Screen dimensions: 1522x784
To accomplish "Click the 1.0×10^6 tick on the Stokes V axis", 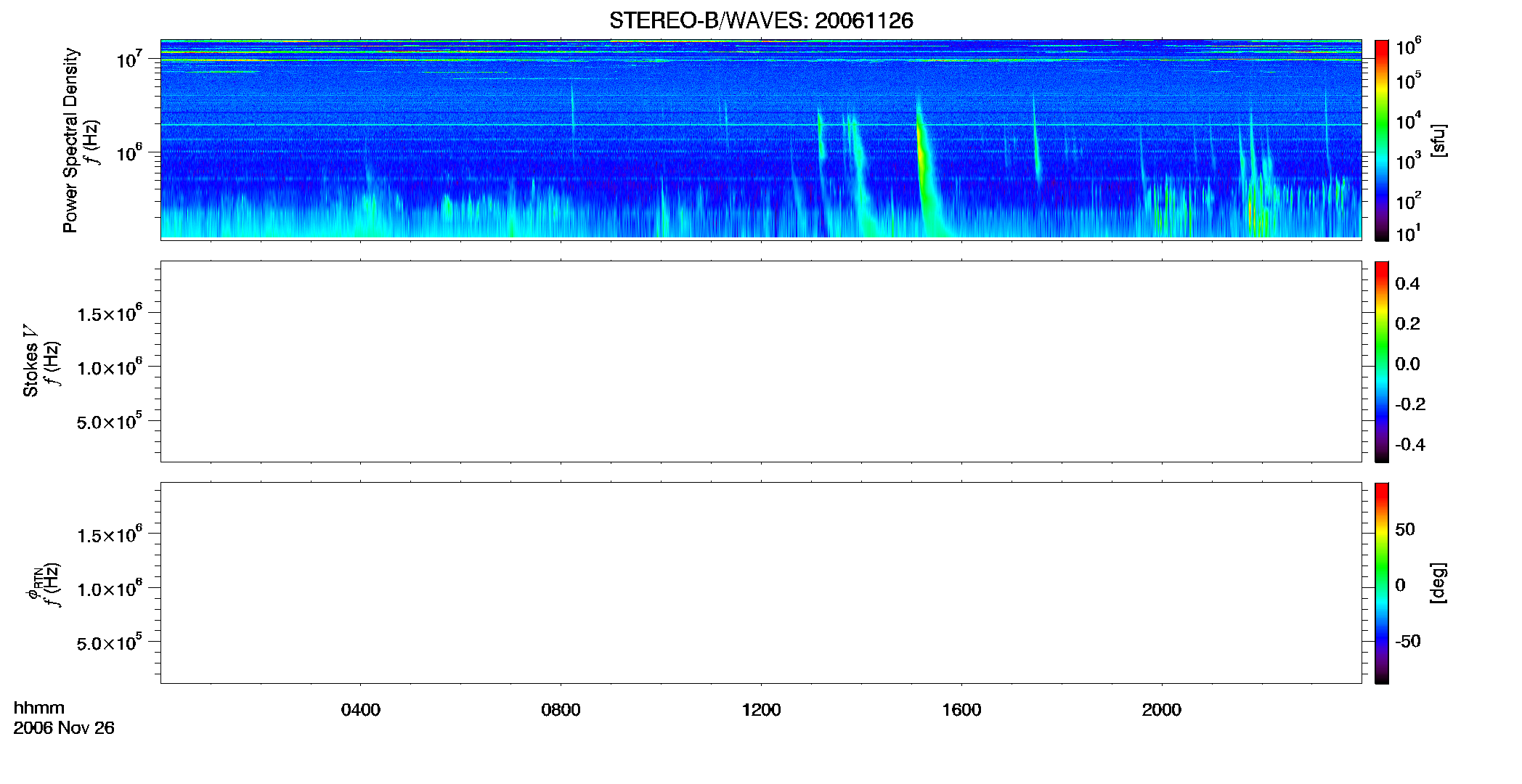I will click(x=110, y=367).
